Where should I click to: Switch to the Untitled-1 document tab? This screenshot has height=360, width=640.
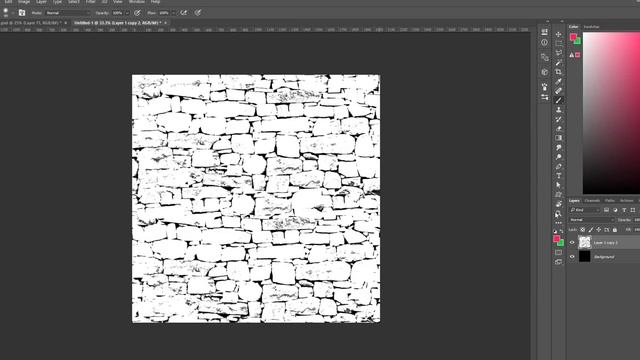(118, 23)
